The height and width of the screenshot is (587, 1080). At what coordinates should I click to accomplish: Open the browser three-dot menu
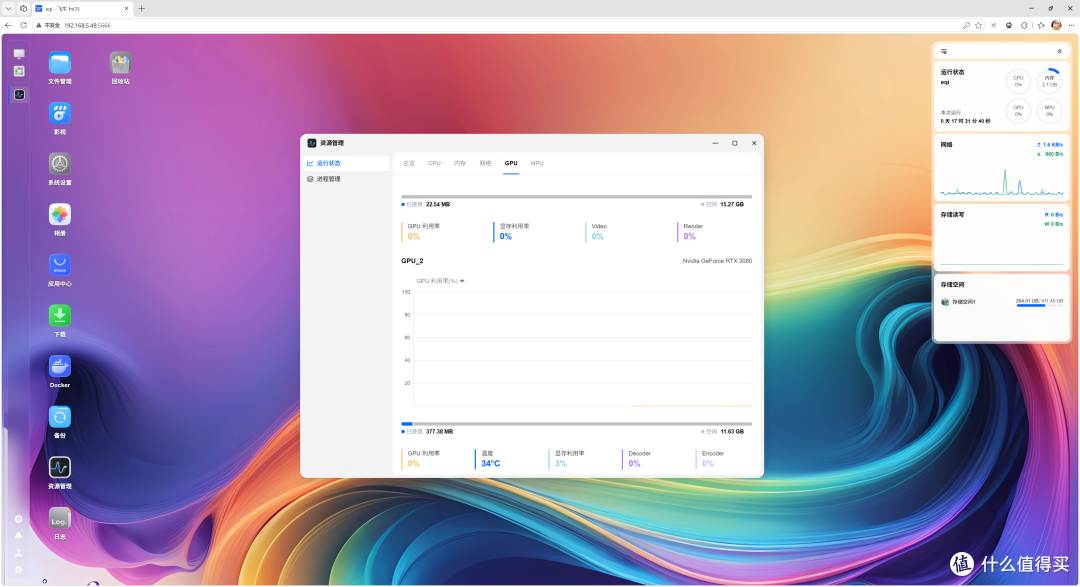(x=1071, y=25)
